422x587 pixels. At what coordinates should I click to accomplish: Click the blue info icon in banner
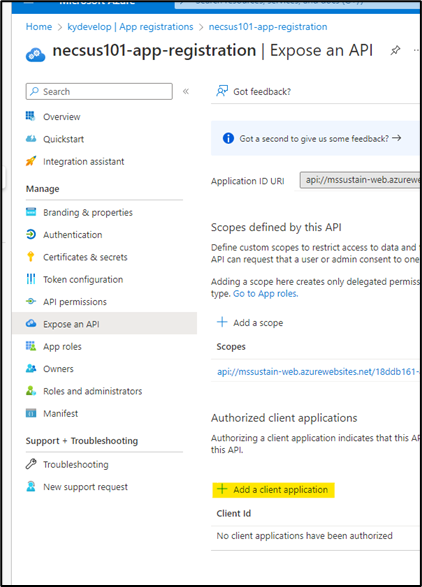point(228,139)
